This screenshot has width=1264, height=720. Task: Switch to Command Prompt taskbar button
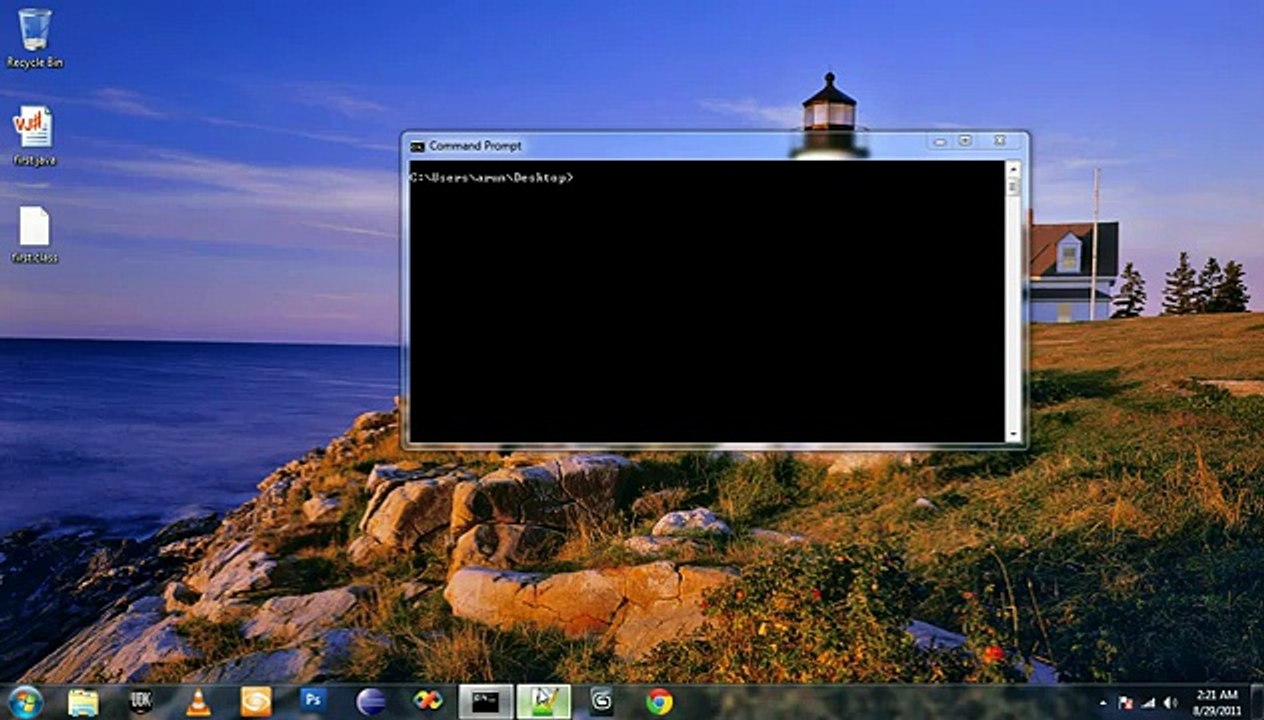coord(486,702)
